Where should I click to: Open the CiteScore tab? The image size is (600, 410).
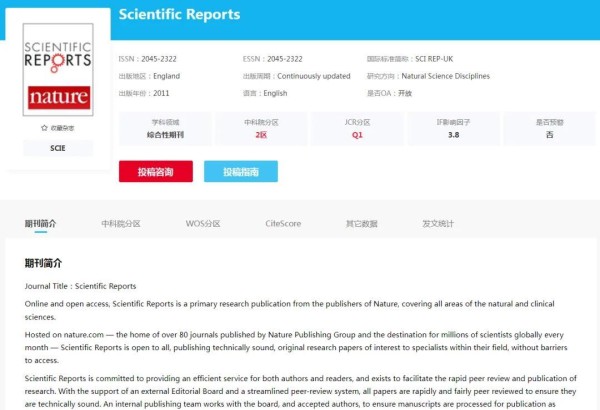click(283, 224)
